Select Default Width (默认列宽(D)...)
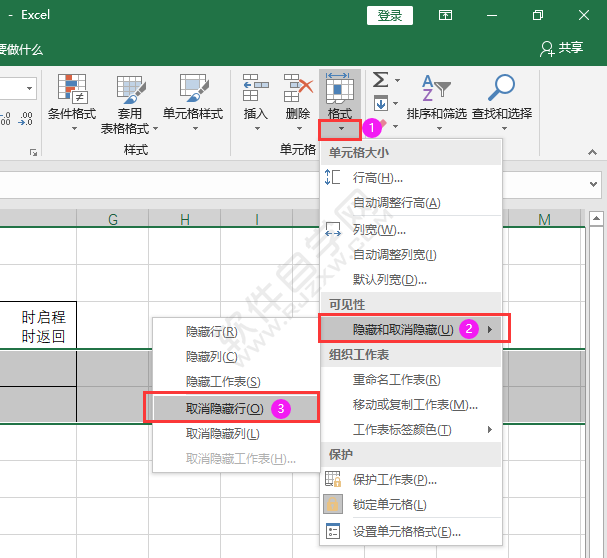607x558 pixels. pyautogui.click(x=411, y=280)
